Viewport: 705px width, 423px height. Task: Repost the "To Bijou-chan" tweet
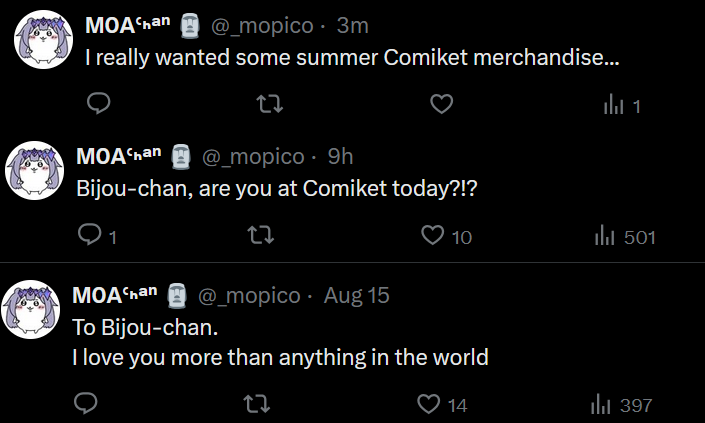pyautogui.click(x=255, y=404)
